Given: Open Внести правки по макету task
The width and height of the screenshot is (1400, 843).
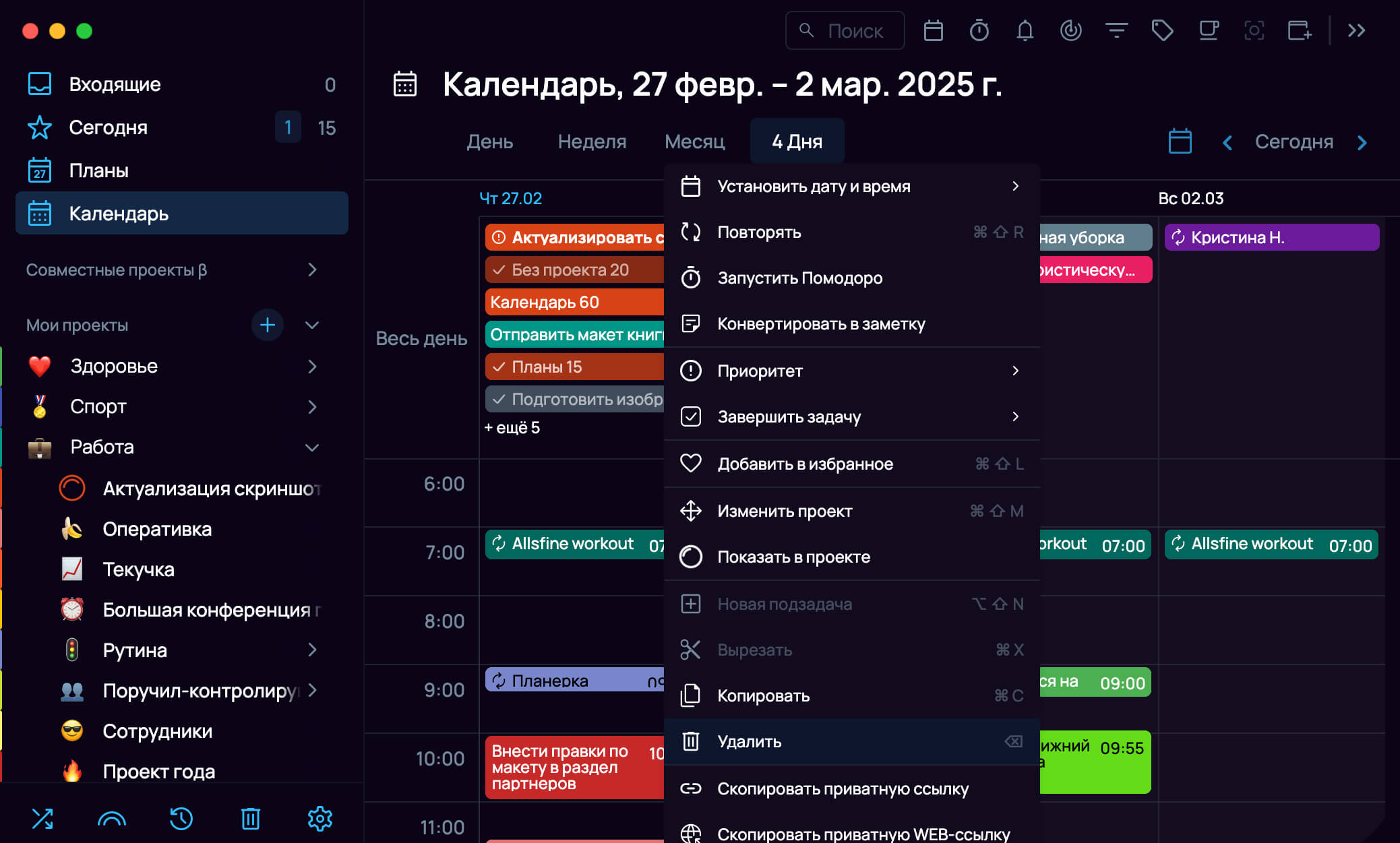Looking at the screenshot, I should [x=574, y=767].
